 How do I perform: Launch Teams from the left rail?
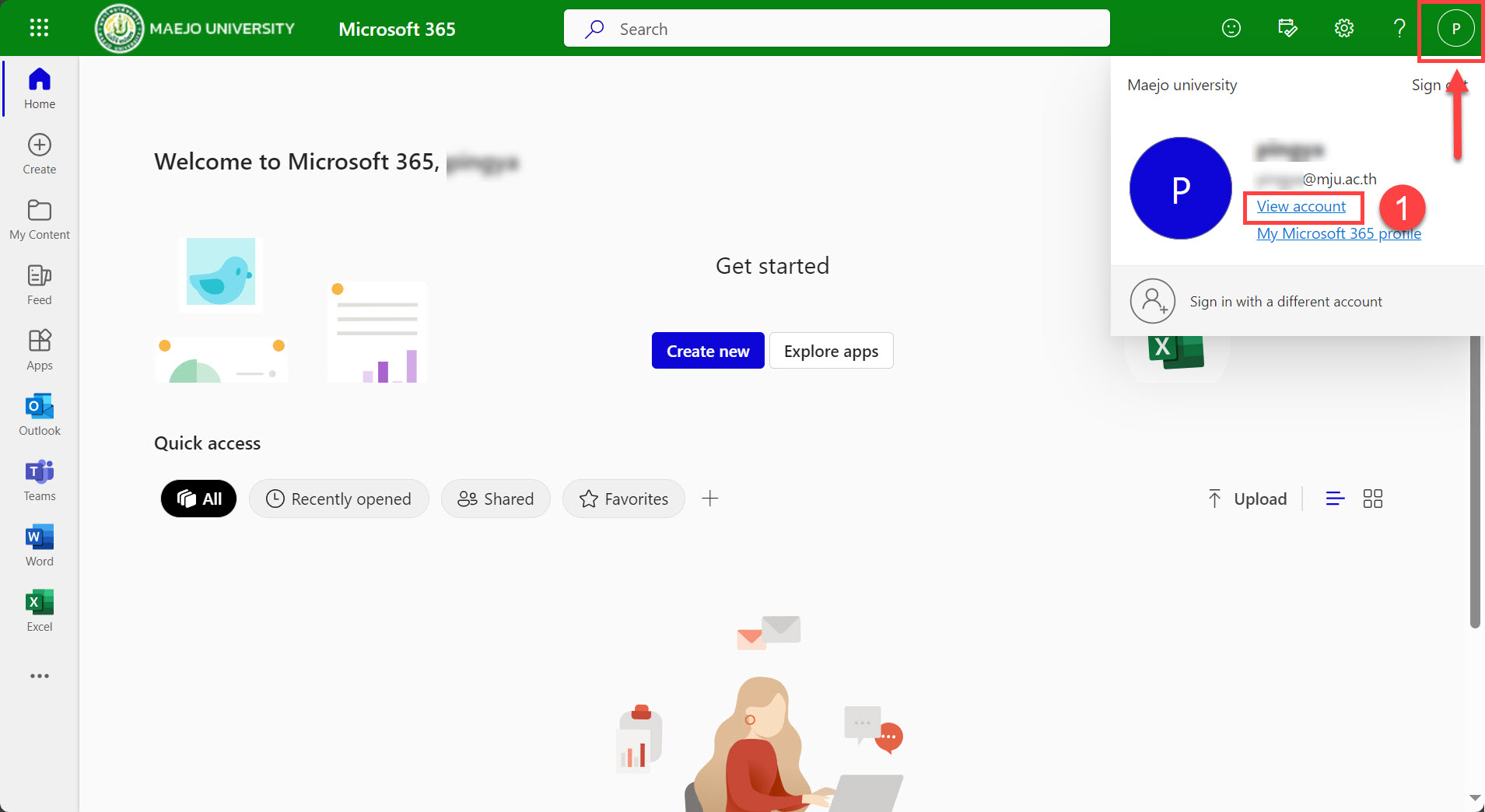point(40,480)
